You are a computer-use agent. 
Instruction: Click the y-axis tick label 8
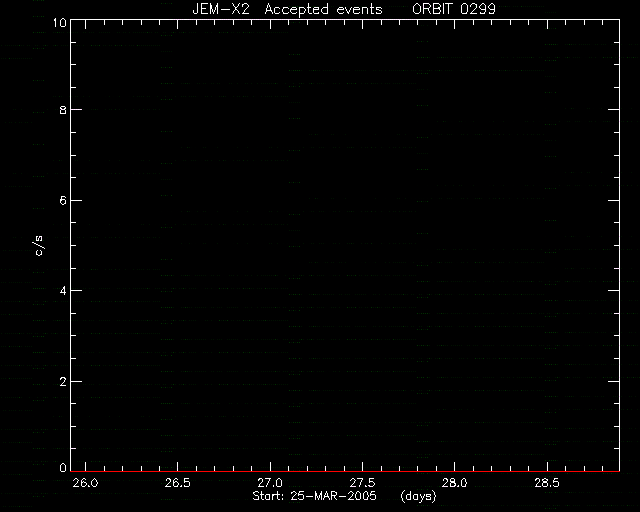click(x=62, y=110)
